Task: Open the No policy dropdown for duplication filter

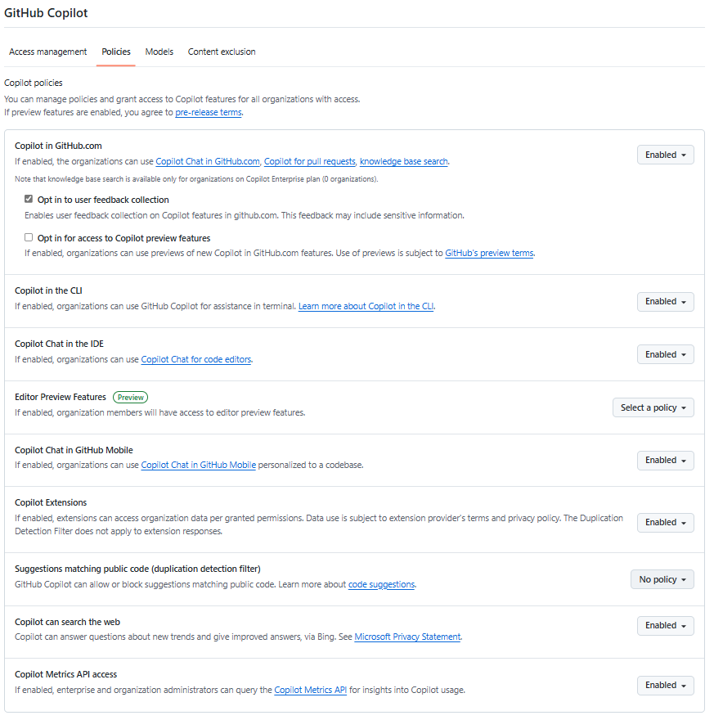Action: (662, 579)
